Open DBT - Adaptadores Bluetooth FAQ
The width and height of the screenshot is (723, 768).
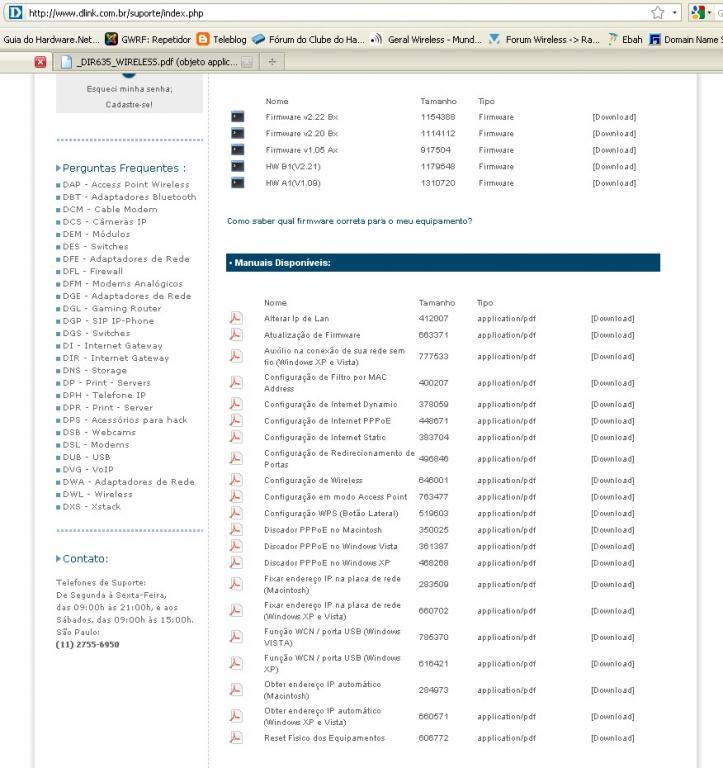click(129, 197)
